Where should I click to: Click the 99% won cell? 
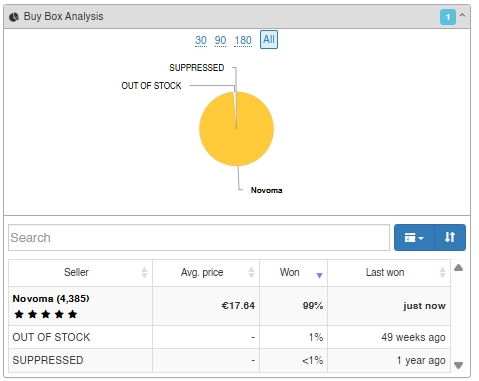point(294,306)
